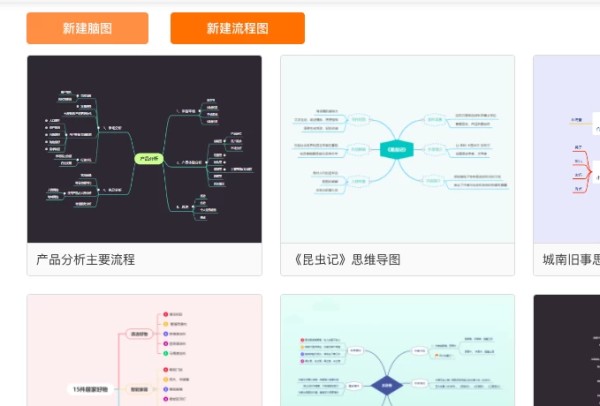Click the teal central node of 昆虫记 map
600x406 pixels.
point(397,150)
